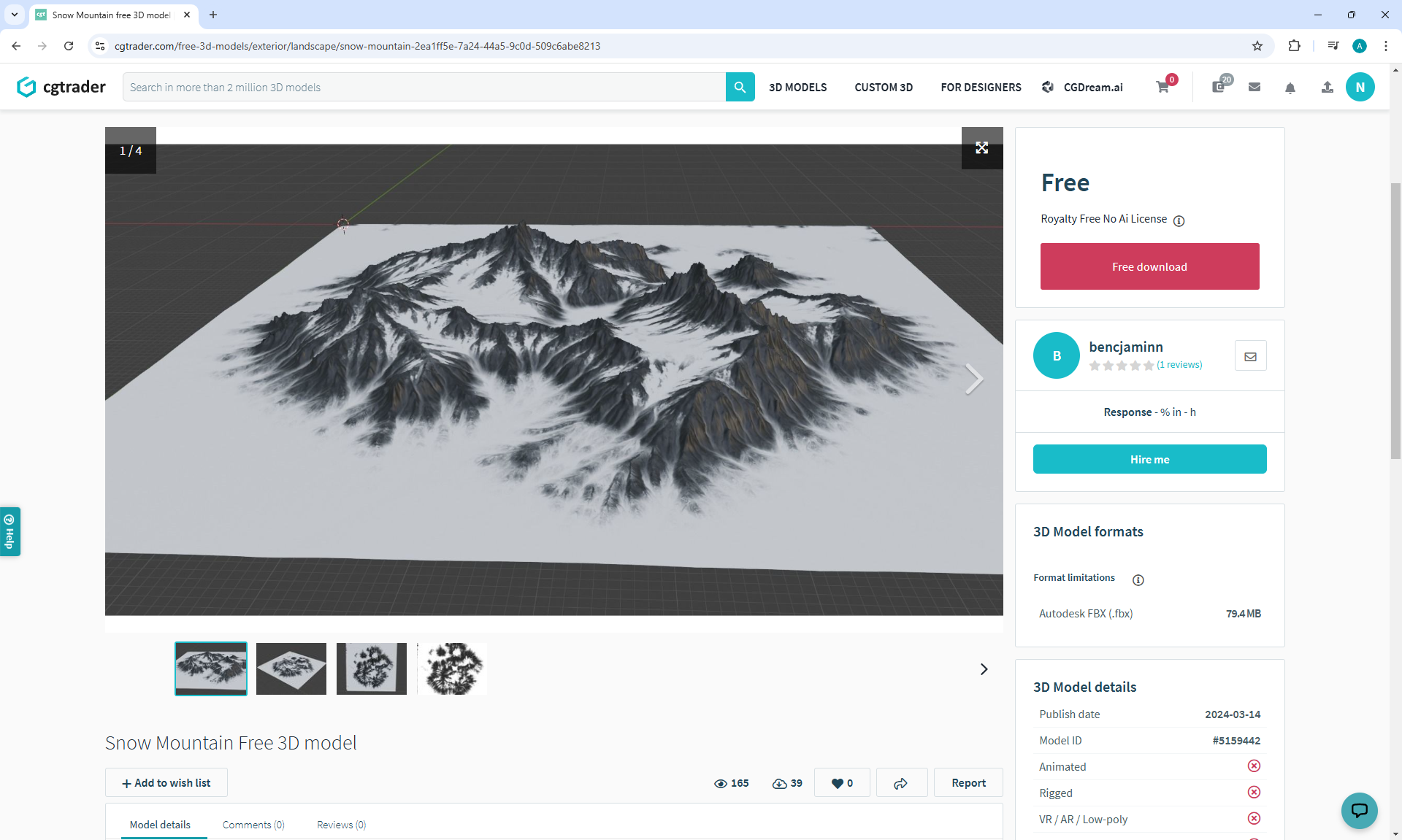Open the notifications bell
Screen dimensions: 1402x840
click(x=1290, y=88)
